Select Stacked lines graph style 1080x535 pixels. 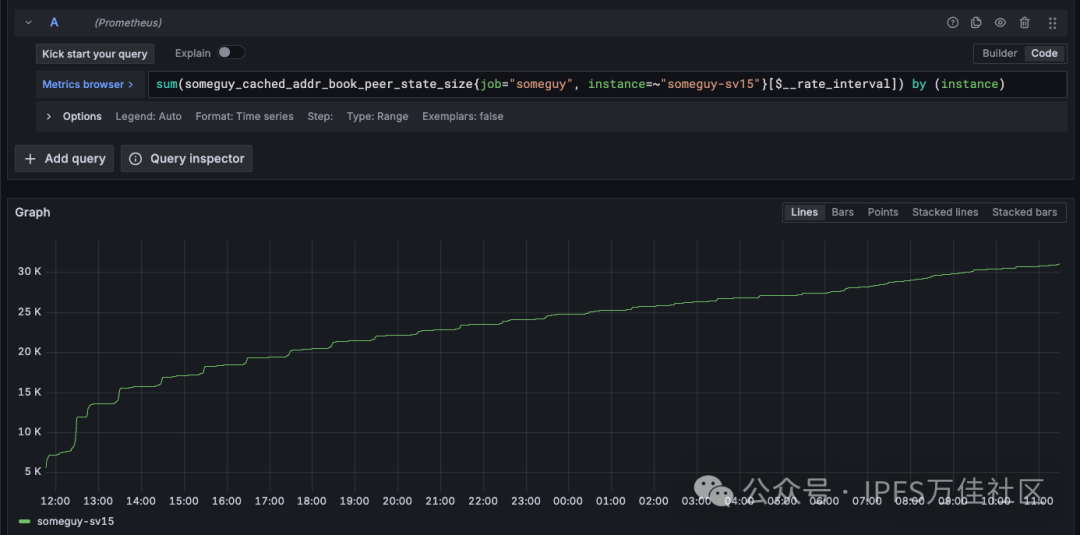point(945,212)
